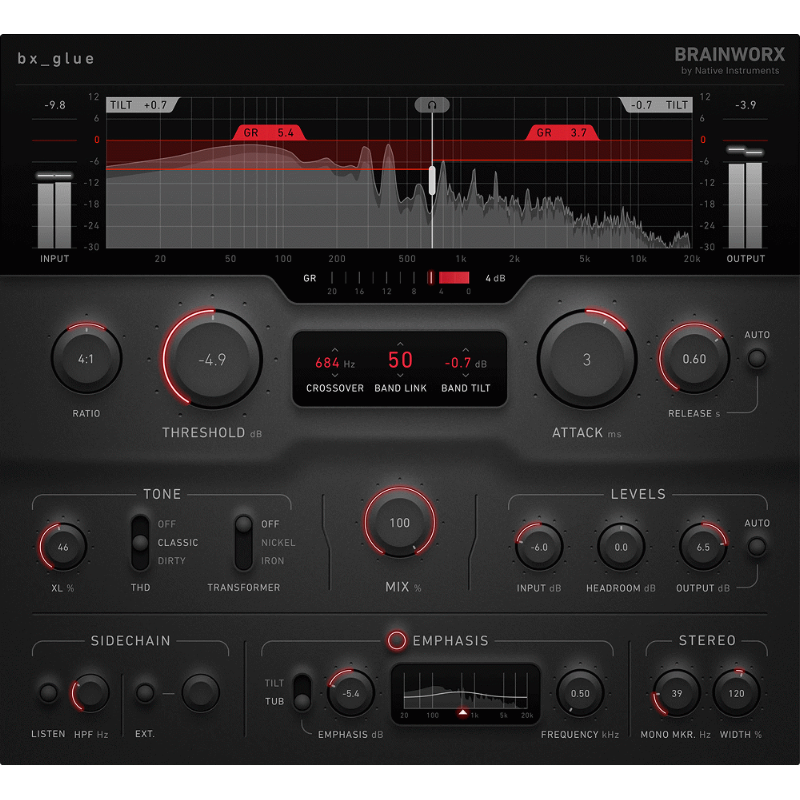Viewport: 800px width, 800px height.
Task: Click the EMPHASIS dB knob showing -5.4
Action: 351,693
